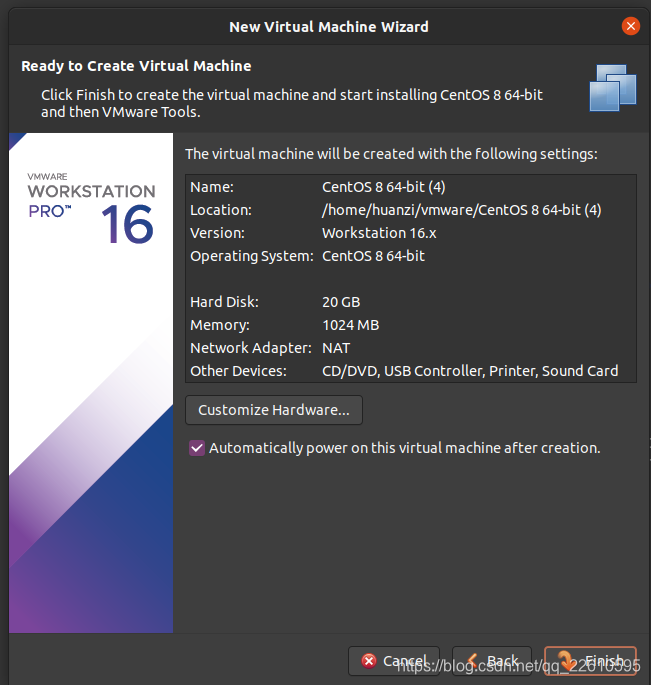Click the 'Version:' label in settings list
Screen dimensions: 651x685
point(217,233)
